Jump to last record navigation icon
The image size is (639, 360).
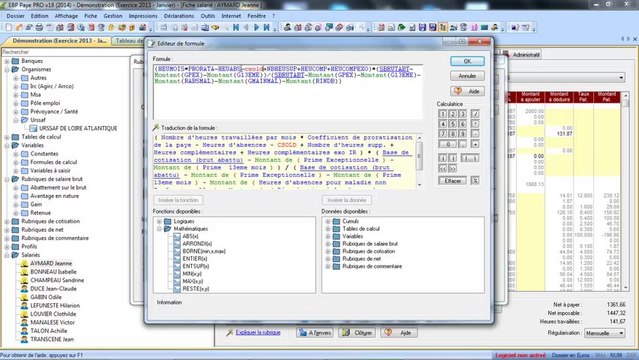(x=267, y=27)
